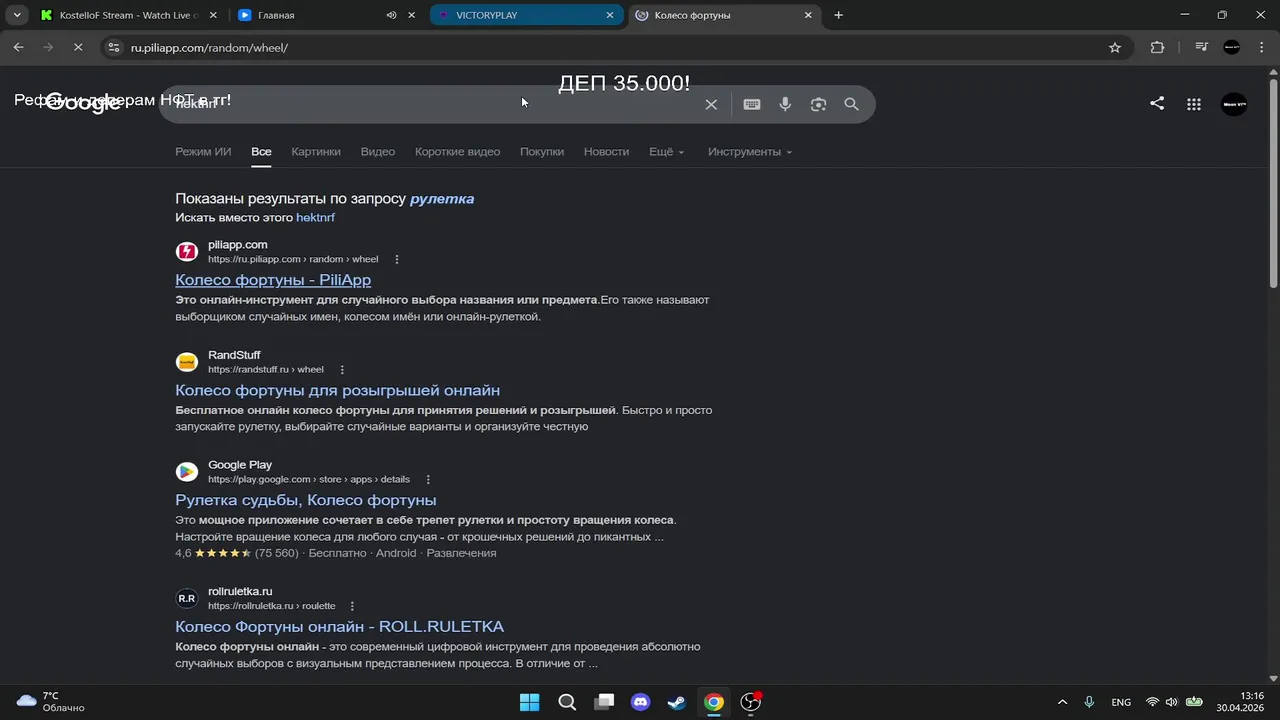Open more options for rollruletka.ru result

coord(352,606)
